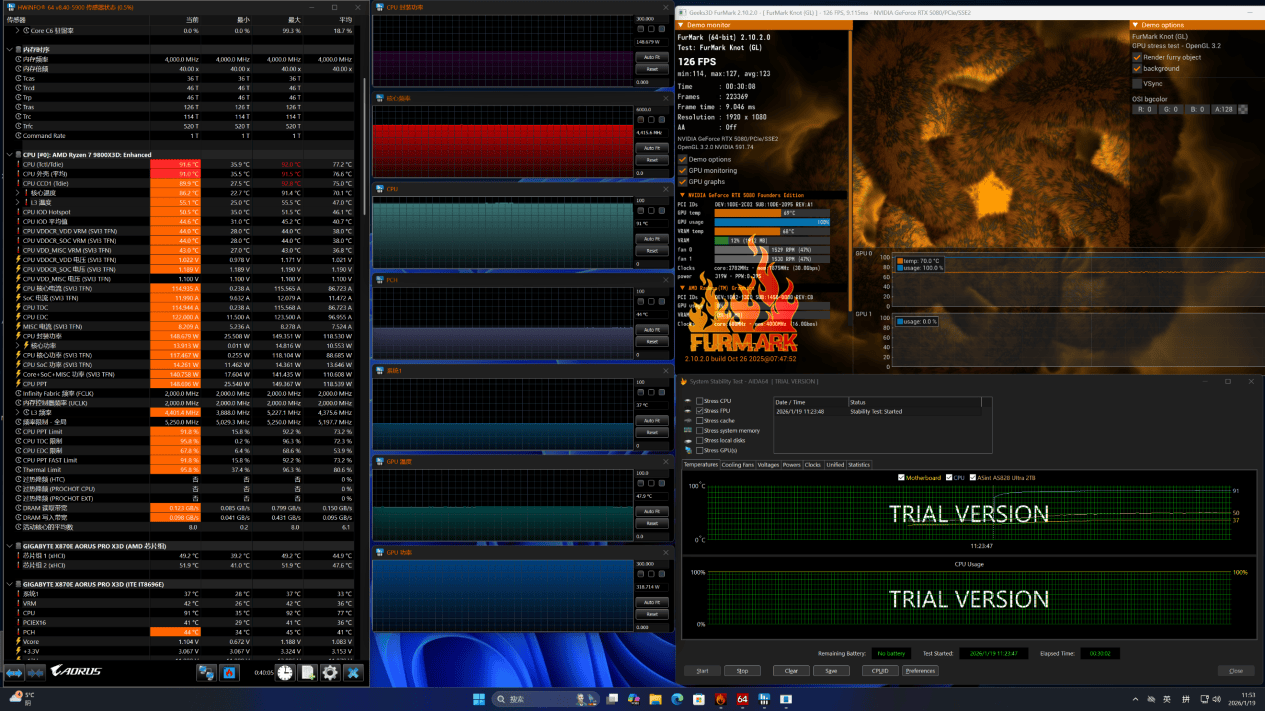This screenshot has width=1265, height=711.
Task: Click the HWiNFO collapse columns arrows icon
Action: click(35, 673)
